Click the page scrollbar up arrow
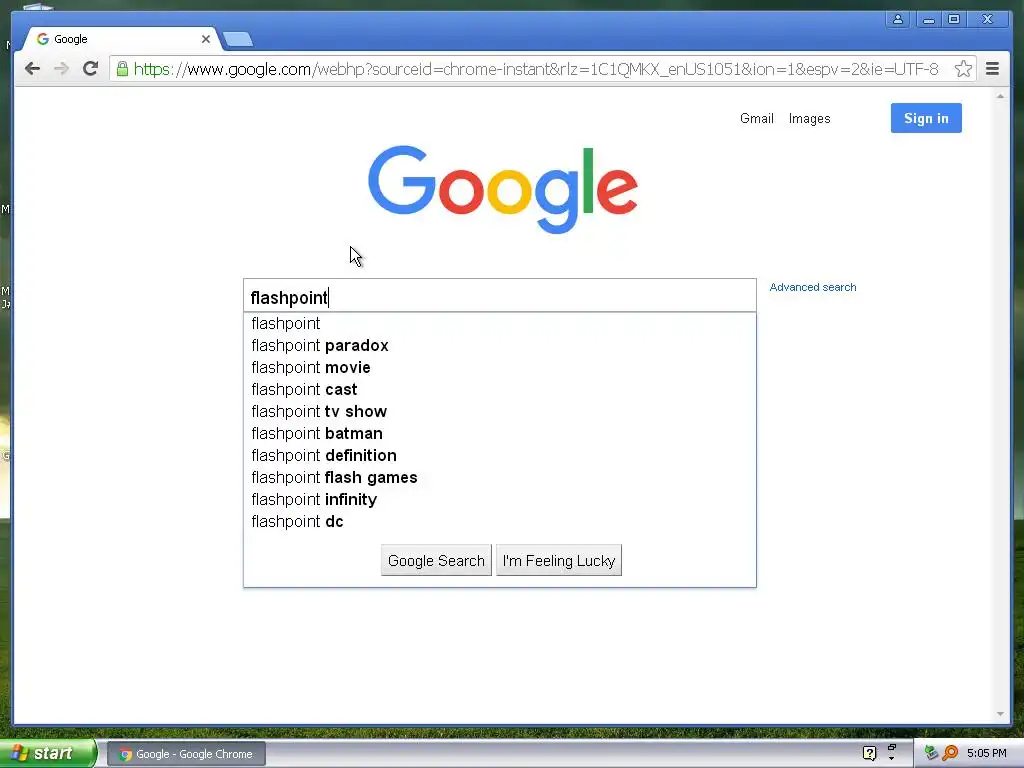 pyautogui.click(x=1000, y=96)
